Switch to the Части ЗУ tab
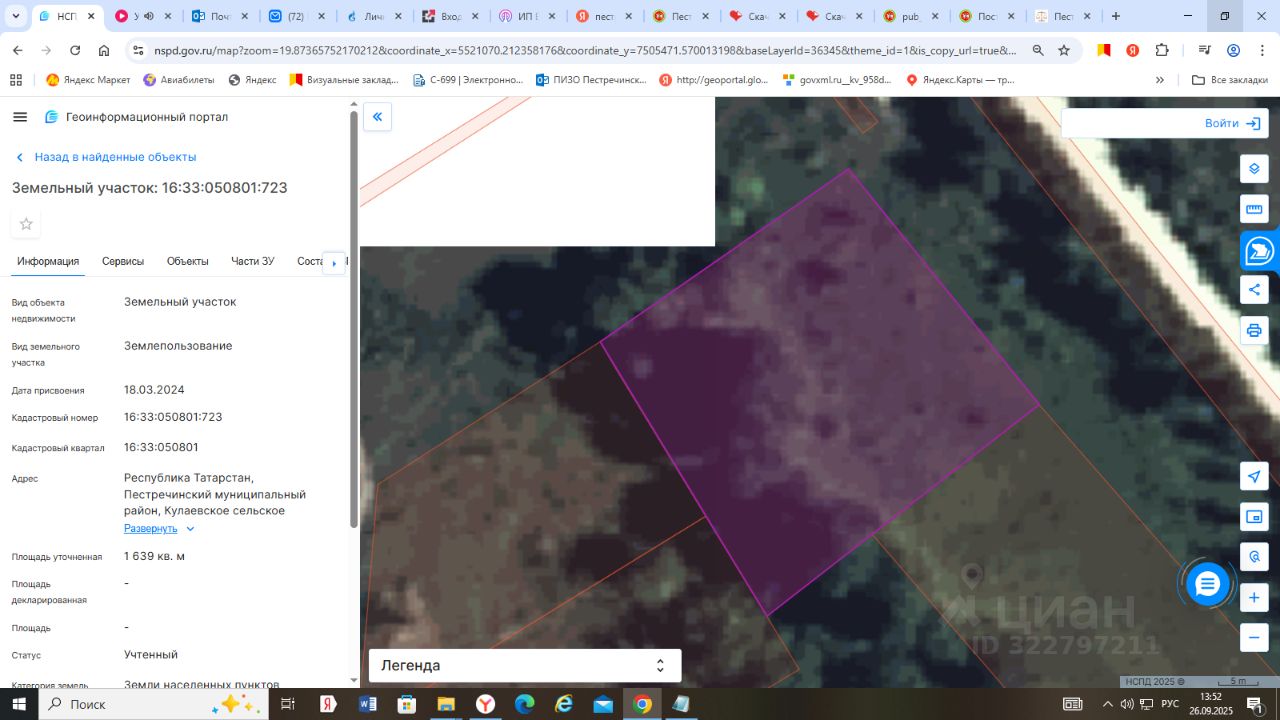1280x720 pixels. coord(252,262)
